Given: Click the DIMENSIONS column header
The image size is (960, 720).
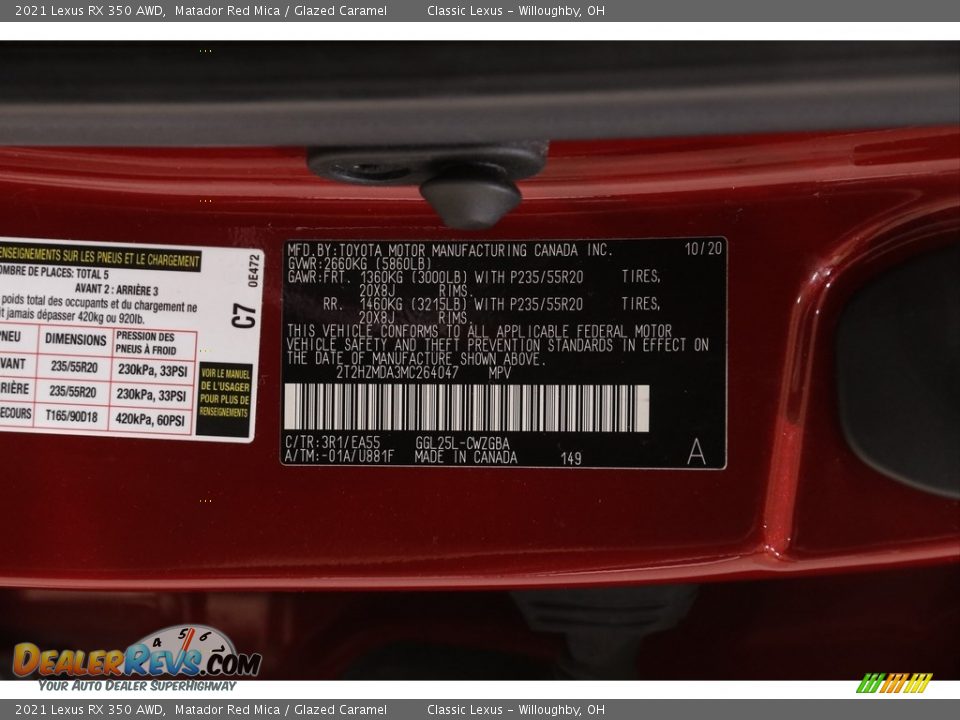Looking at the screenshot, I should pos(75,339).
